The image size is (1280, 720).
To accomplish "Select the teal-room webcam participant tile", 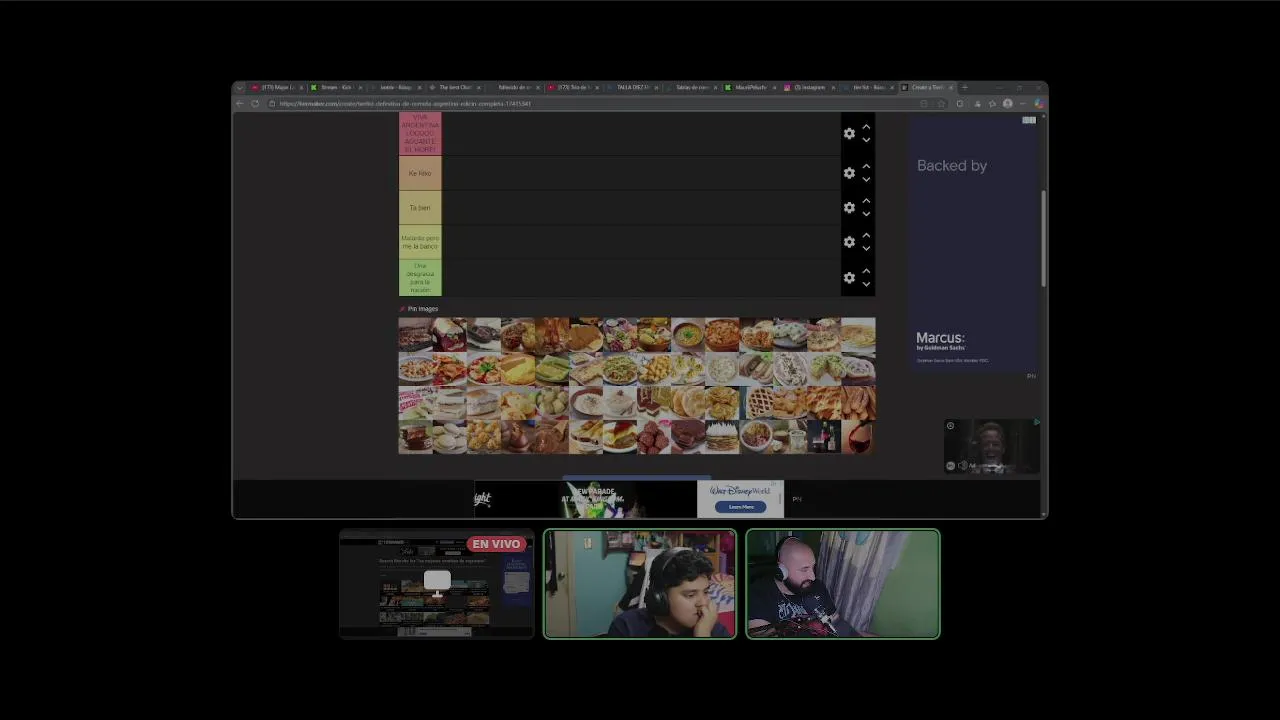I will (x=640, y=584).
